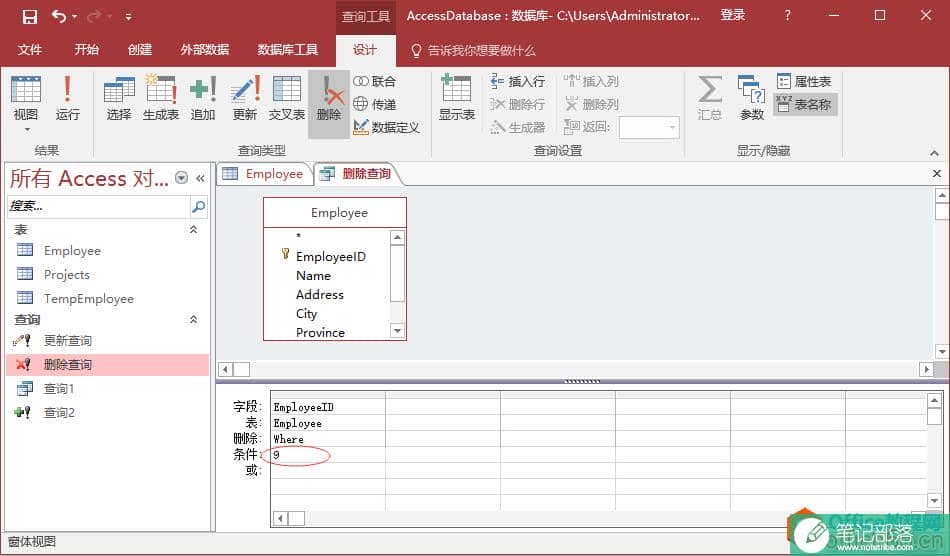The height and width of the screenshot is (556, 950).
Task: Open the 文件 menu
Action: pyautogui.click(x=30, y=50)
